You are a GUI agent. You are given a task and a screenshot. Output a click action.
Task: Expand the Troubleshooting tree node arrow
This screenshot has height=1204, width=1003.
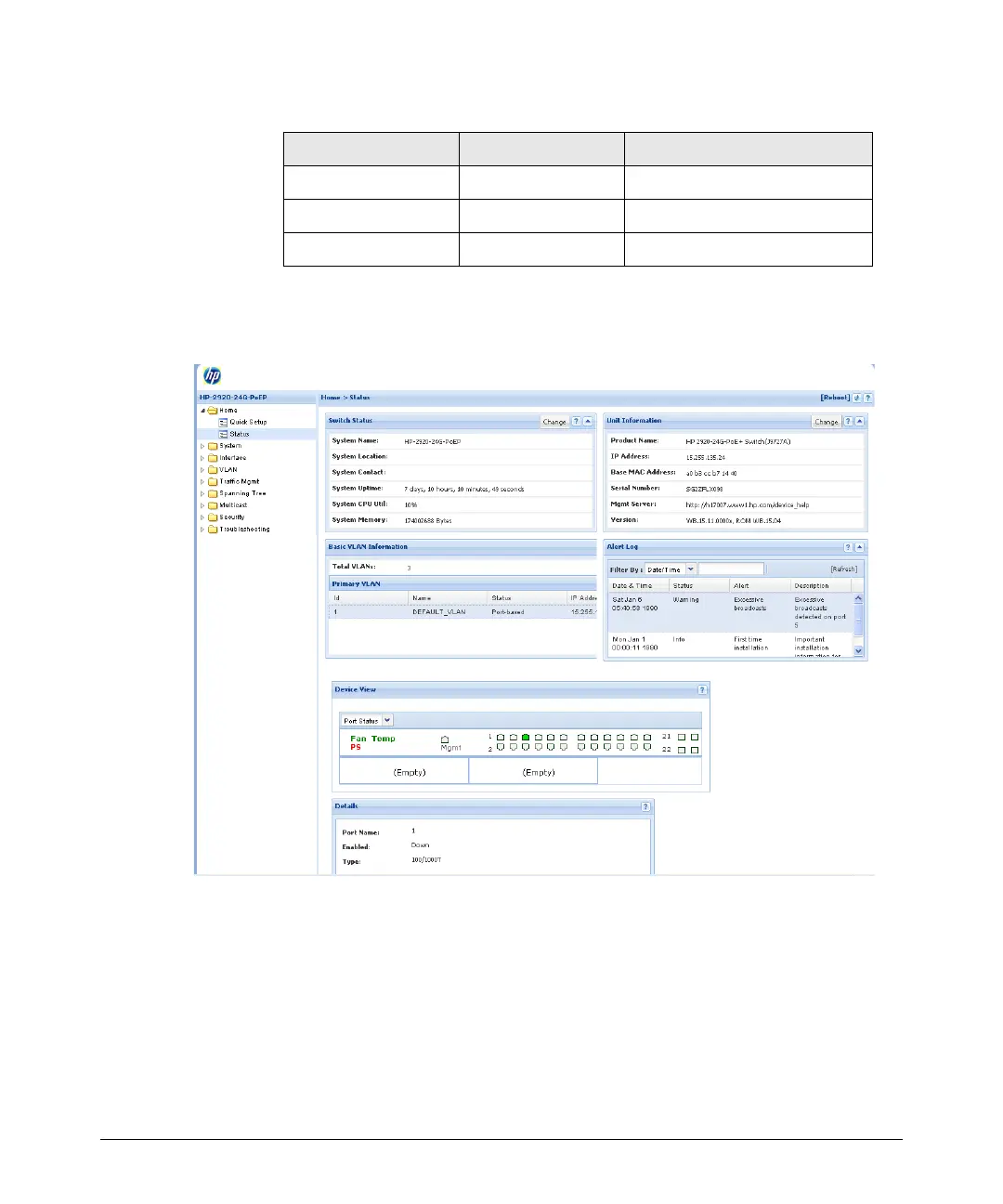tap(202, 530)
